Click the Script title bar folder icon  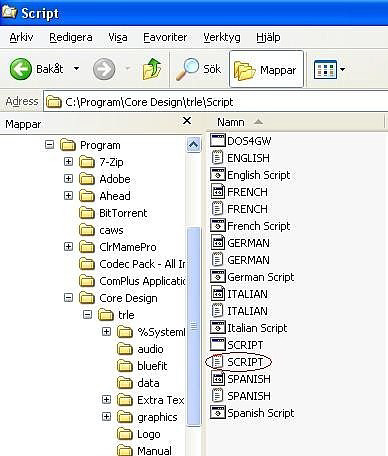tap(9, 12)
